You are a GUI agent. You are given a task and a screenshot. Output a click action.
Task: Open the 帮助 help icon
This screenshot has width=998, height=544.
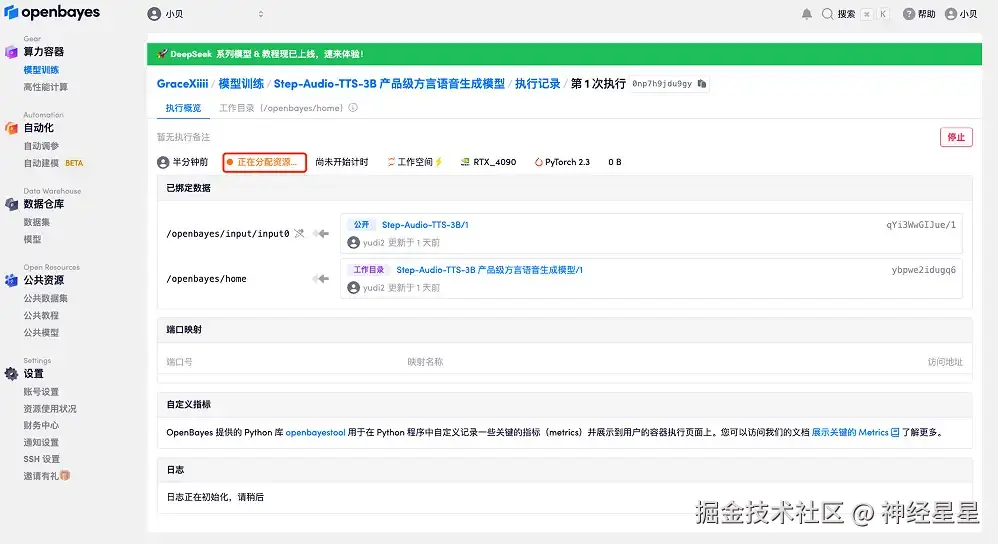click(x=909, y=14)
